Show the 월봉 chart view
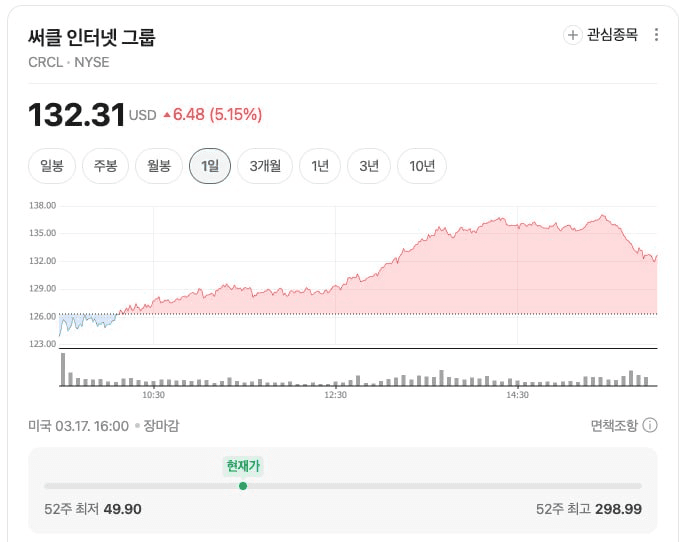This screenshot has height=542, width=700. coord(159,166)
